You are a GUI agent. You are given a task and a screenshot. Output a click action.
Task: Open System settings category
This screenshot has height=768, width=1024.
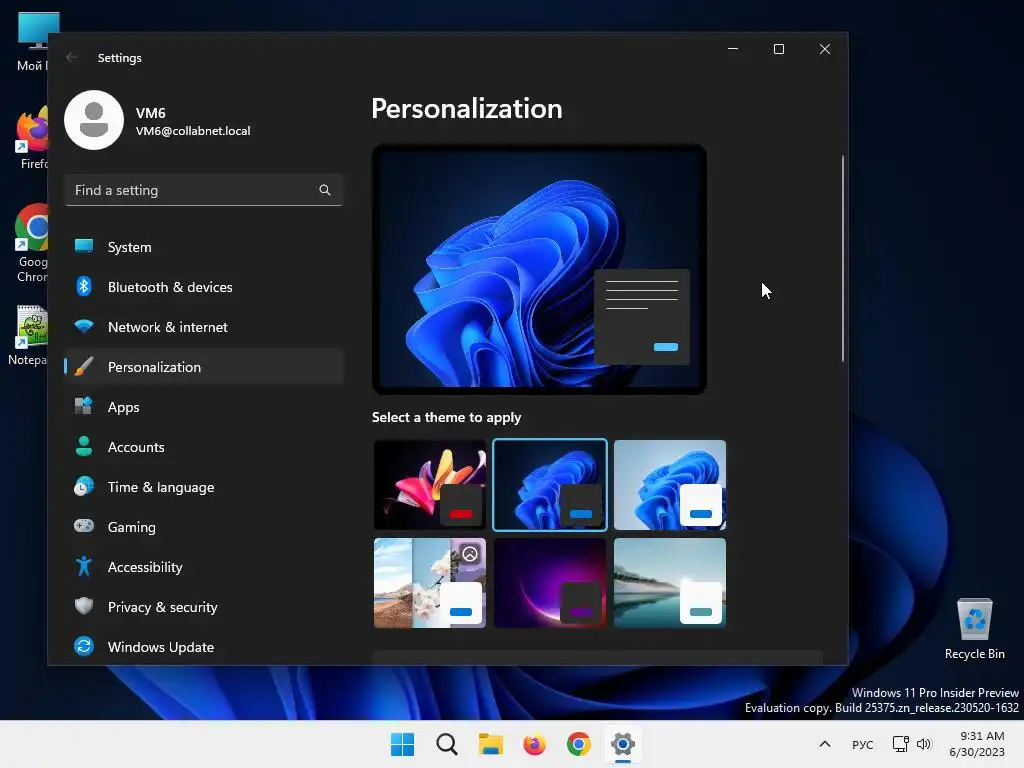204,247
